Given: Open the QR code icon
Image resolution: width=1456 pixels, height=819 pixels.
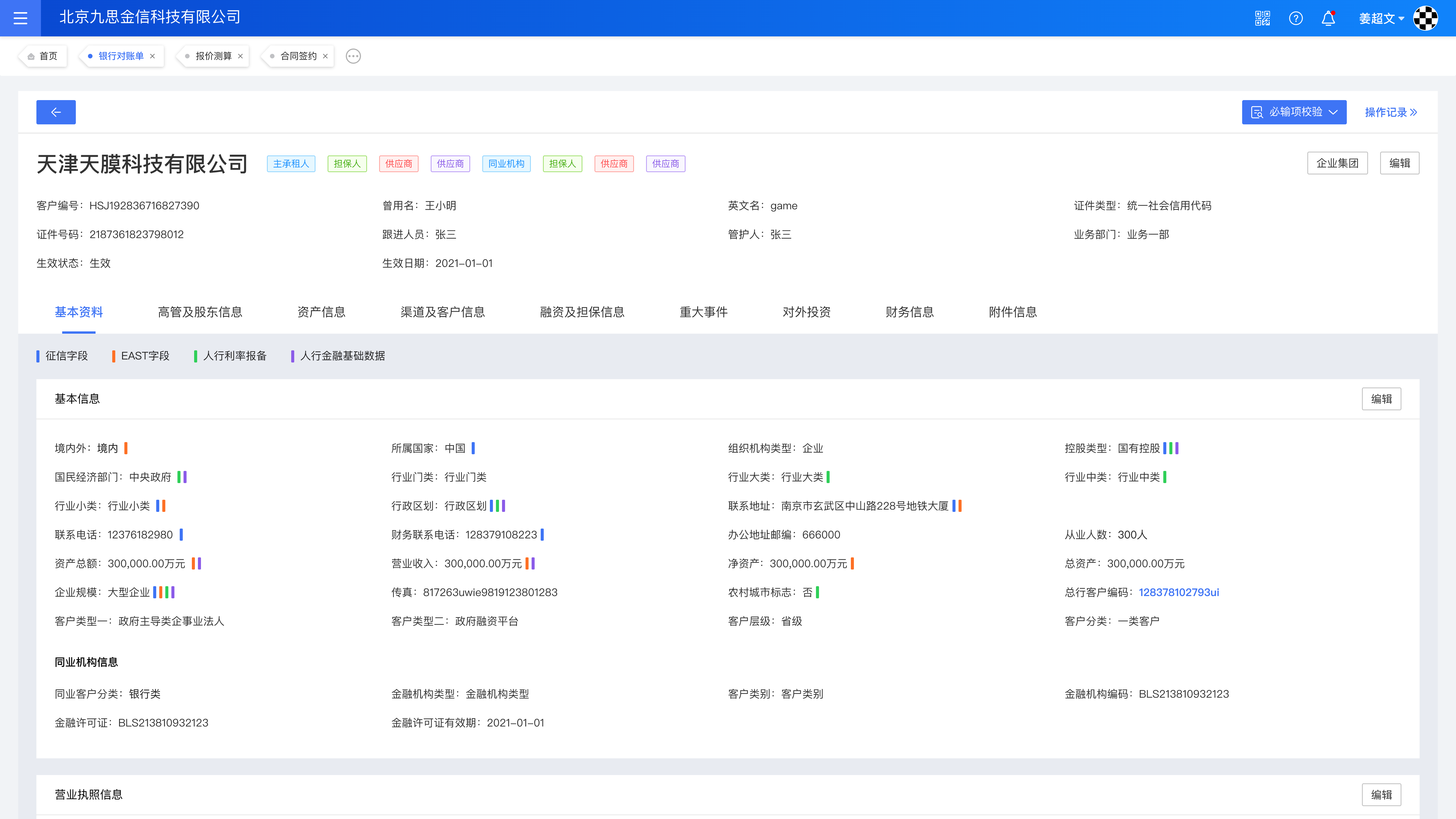Looking at the screenshot, I should coord(1263,18).
